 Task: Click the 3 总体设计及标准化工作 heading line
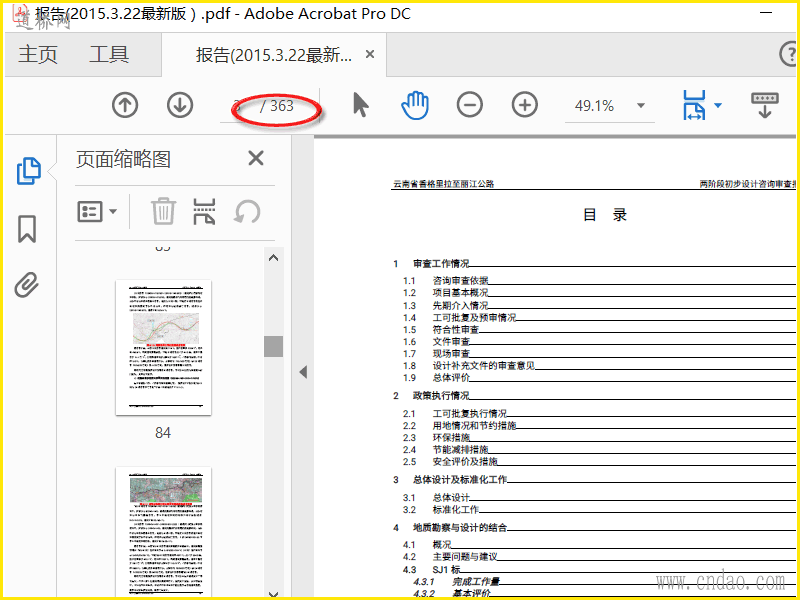[x=594, y=480]
